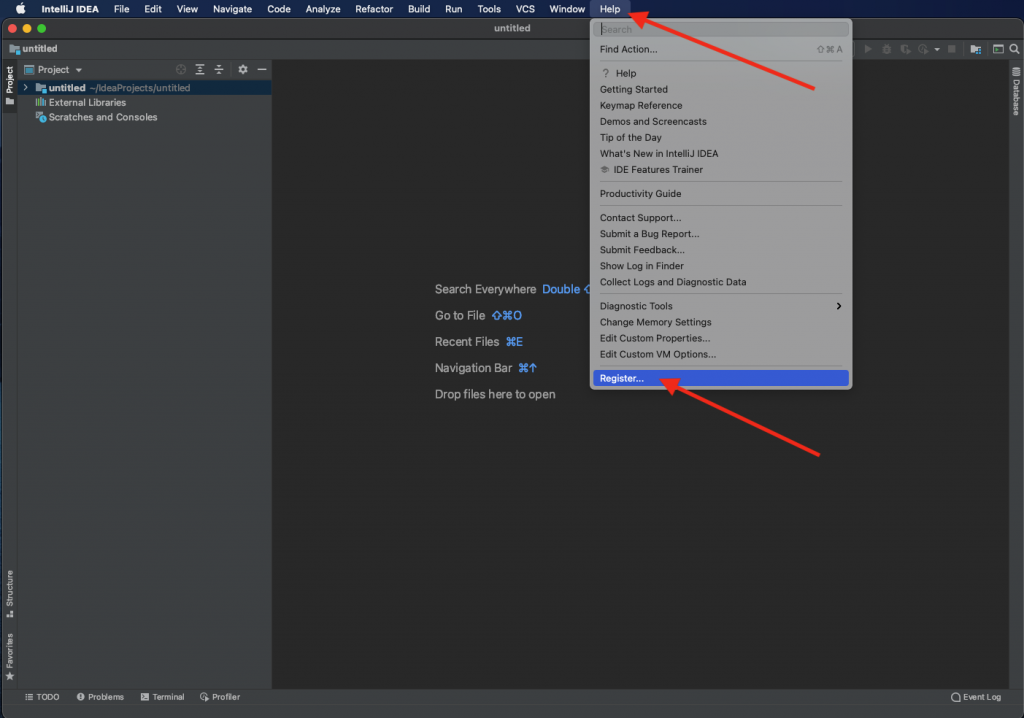Click the Stop square icon
Screen dimensions: 1024x718
point(952,49)
